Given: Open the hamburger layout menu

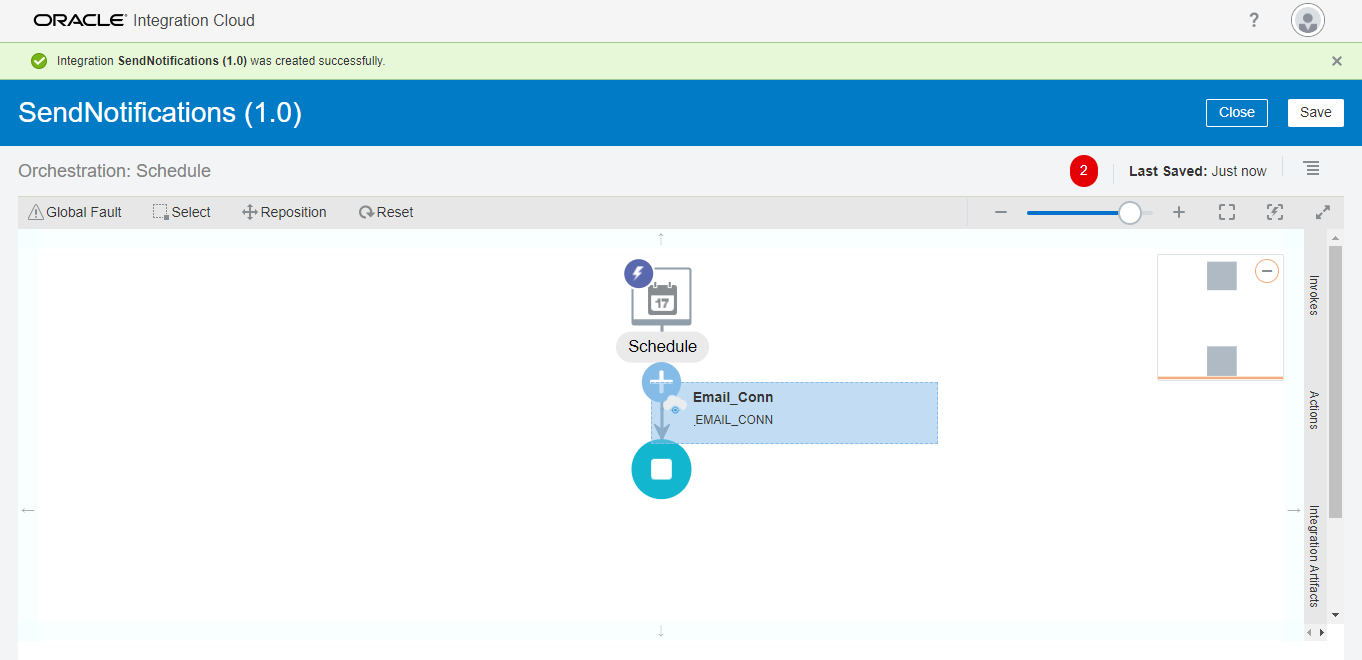Looking at the screenshot, I should (1311, 168).
